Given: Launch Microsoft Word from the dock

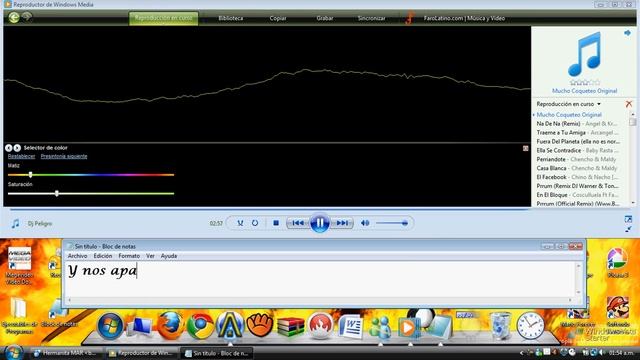Looking at the screenshot, I should tap(351, 327).
